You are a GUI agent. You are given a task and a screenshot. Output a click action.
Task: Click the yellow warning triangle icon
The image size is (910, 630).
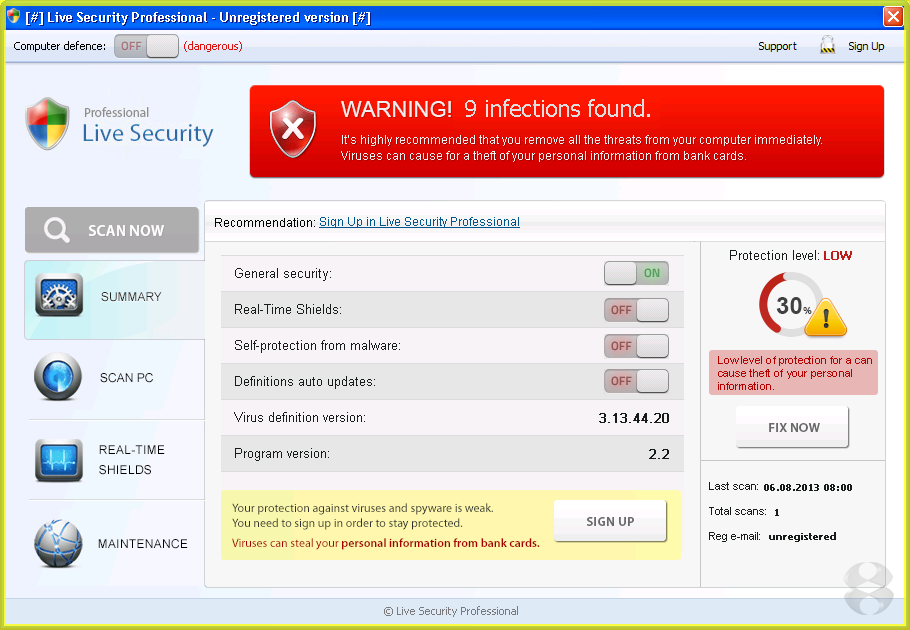pyautogui.click(x=825, y=318)
